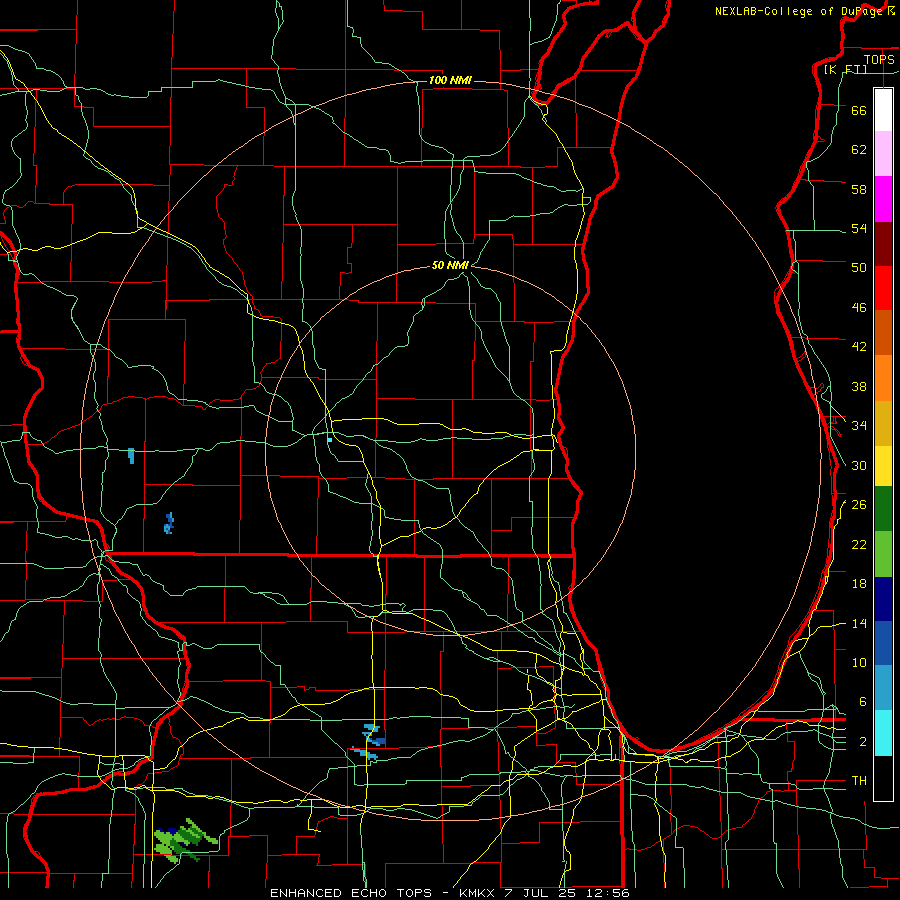Image resolution: width=900 pixels, height=900 pixels.
Task: Click the "42" legend value
Action: (x=859, y=347)
